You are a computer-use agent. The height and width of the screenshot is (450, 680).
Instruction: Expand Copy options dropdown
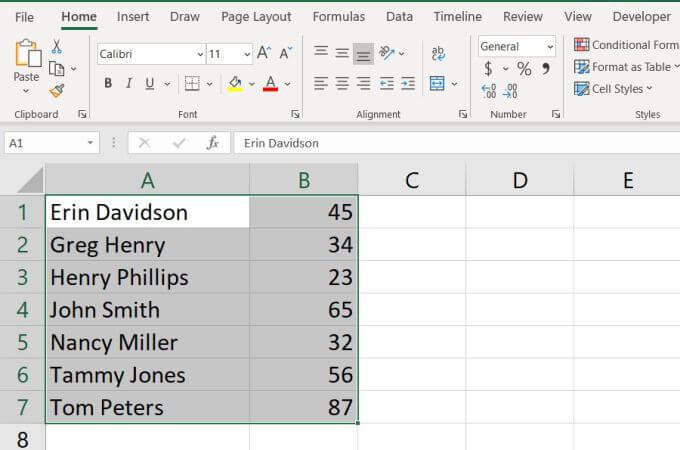point(74,68)
